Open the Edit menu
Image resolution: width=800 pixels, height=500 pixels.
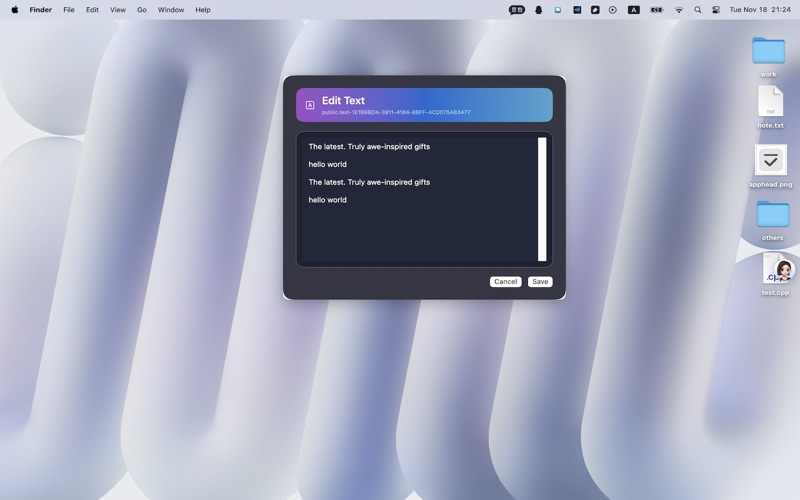pos(92,10)
